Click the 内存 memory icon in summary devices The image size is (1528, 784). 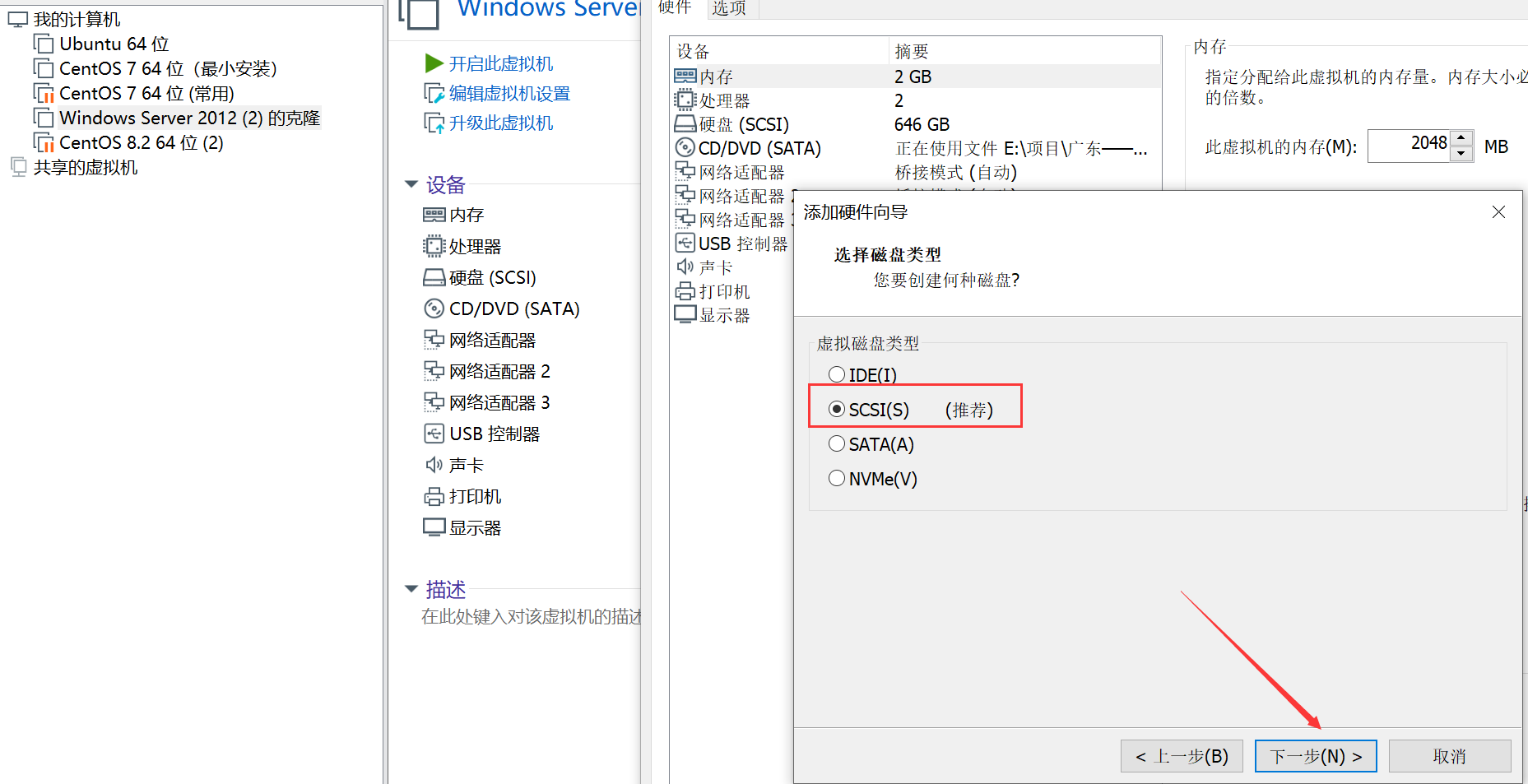434,215
